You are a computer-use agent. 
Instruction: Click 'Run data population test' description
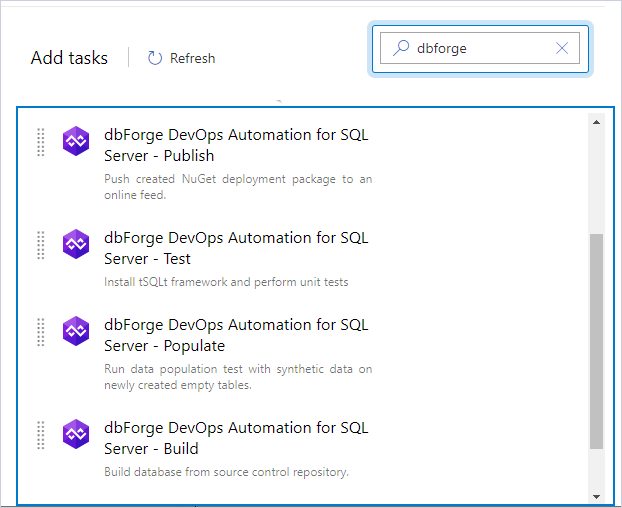coord(238,377)
